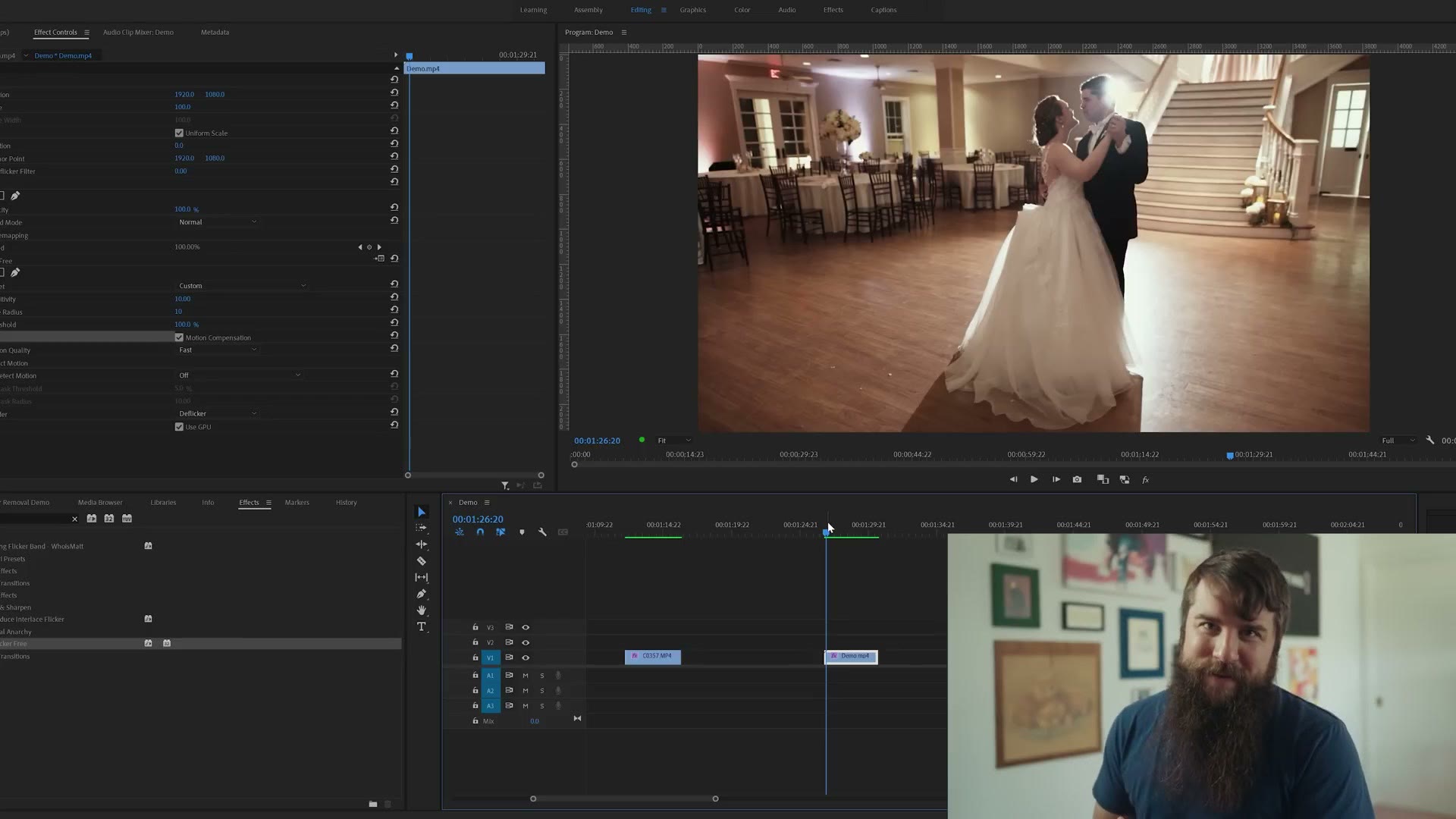This screenshot has width=1456, height=819.
Task: Click Insert sequences as nests icon
Action: pyautogui.click(x=460, y=532)
